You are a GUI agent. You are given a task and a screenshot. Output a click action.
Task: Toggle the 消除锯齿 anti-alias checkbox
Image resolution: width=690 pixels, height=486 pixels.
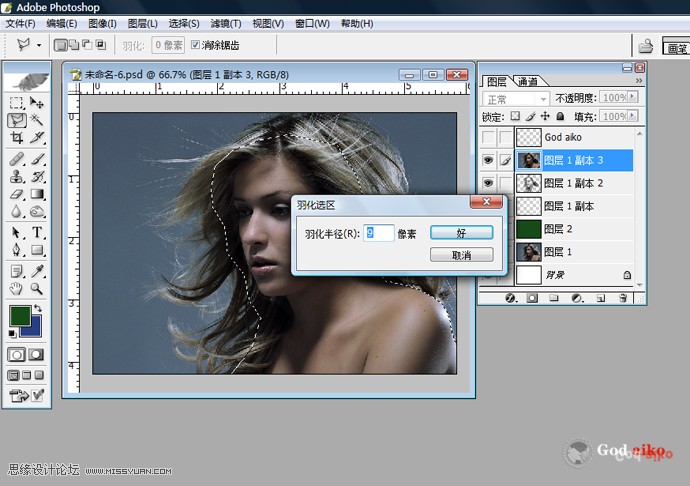(196, 45)
